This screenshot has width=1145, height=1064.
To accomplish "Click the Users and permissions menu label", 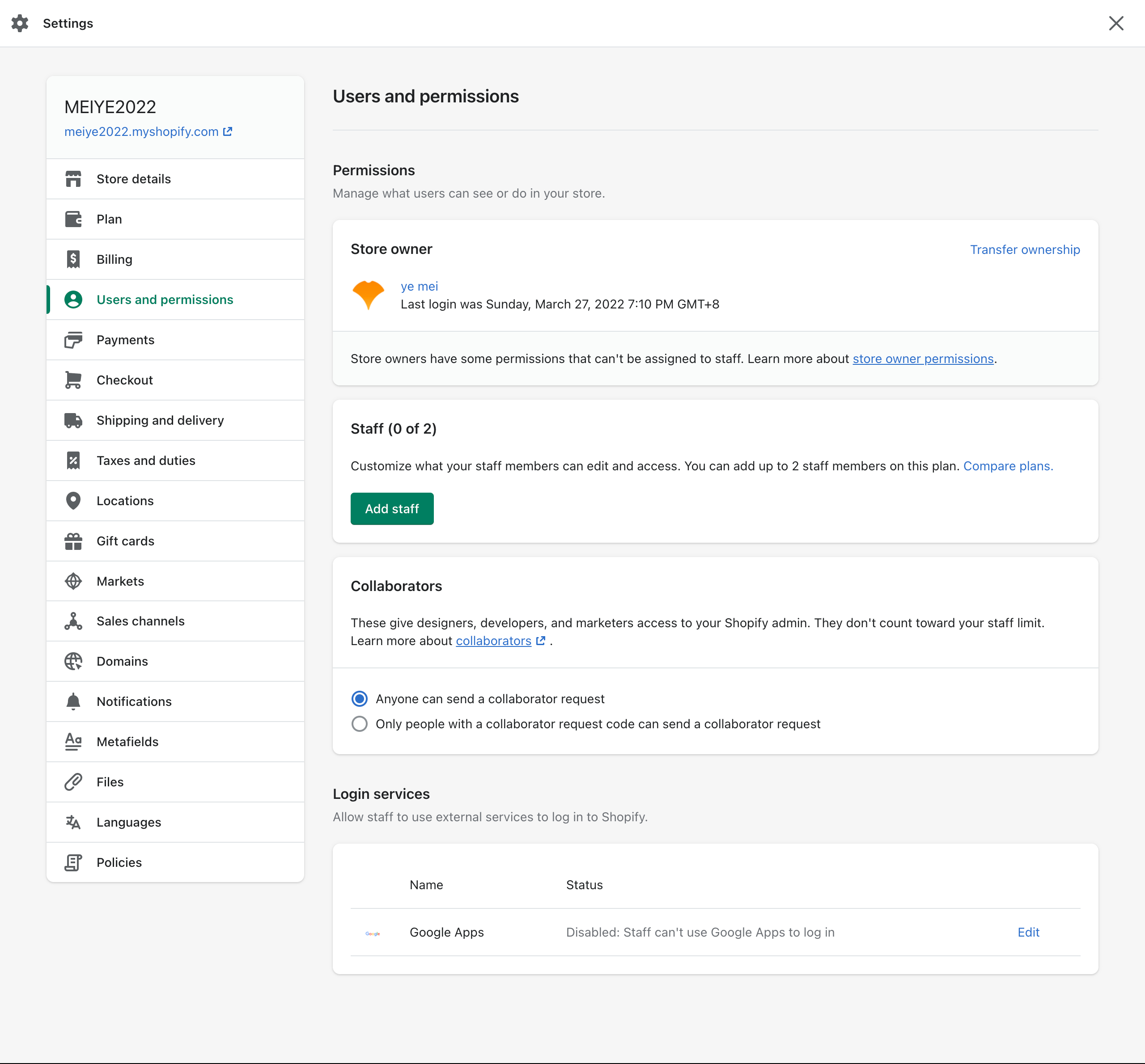I will coord(165,300).
